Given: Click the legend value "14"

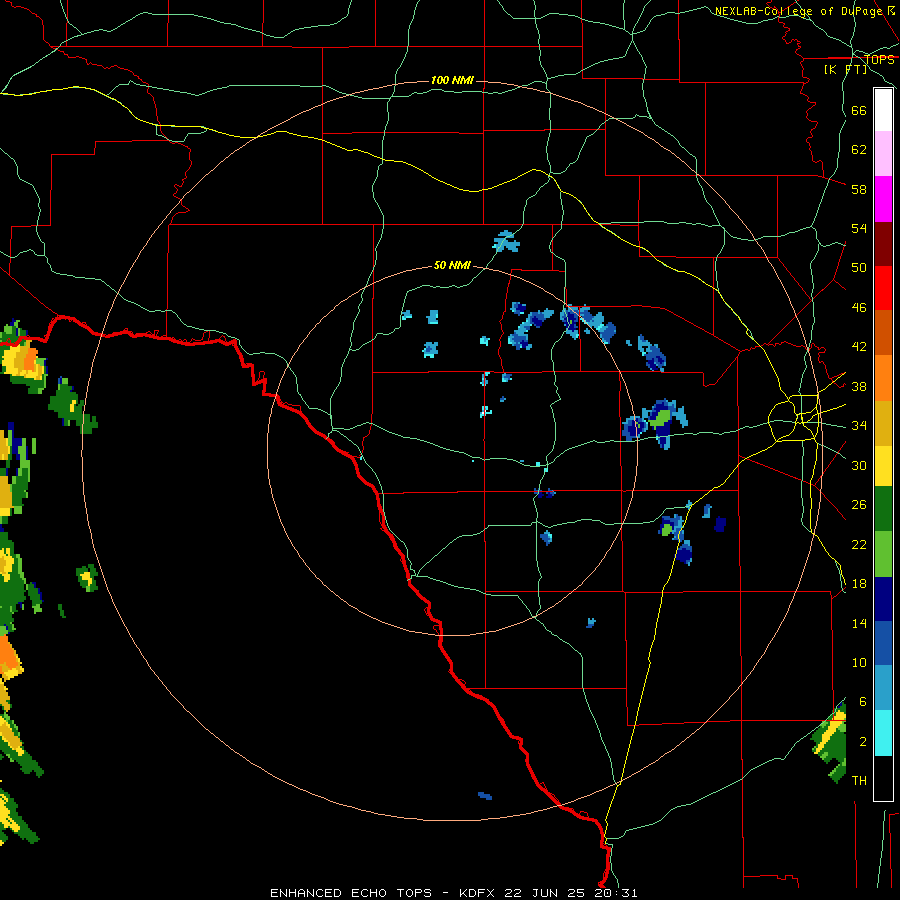Looking at the screenshot, I should pyautogui.click(x=859, y=623).
